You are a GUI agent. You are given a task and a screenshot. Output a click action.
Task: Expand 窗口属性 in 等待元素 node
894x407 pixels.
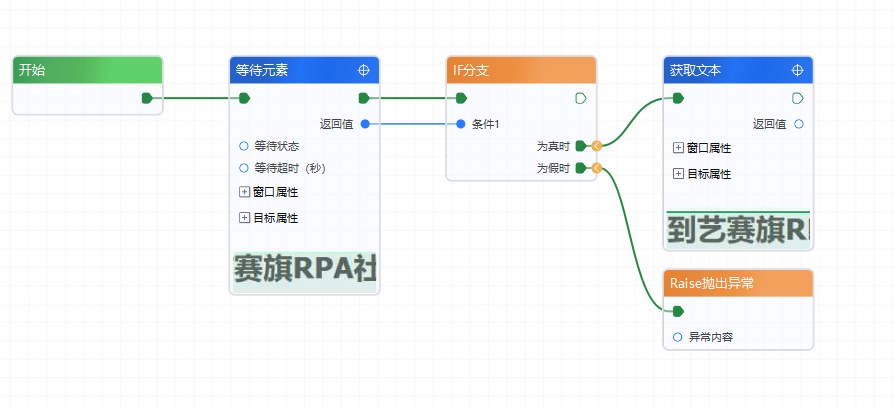[x=244, y=192]
